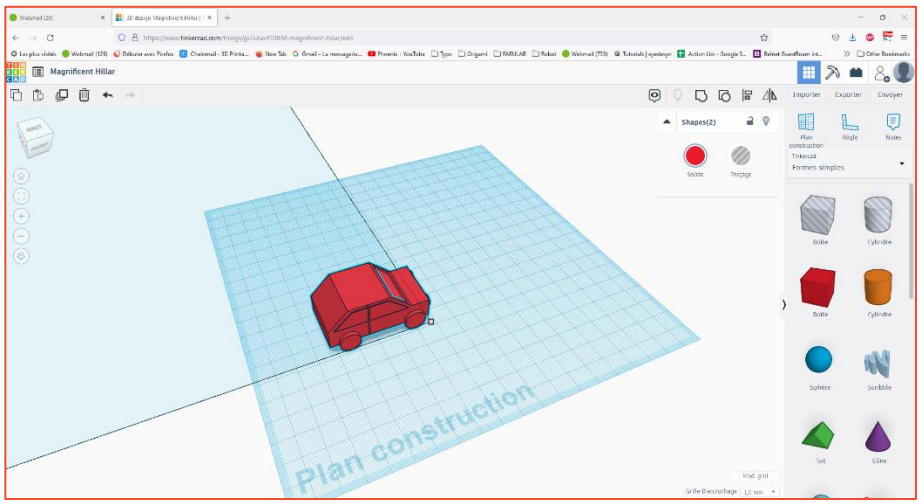Select the Perçage hole option

click(x=740, y=155)
